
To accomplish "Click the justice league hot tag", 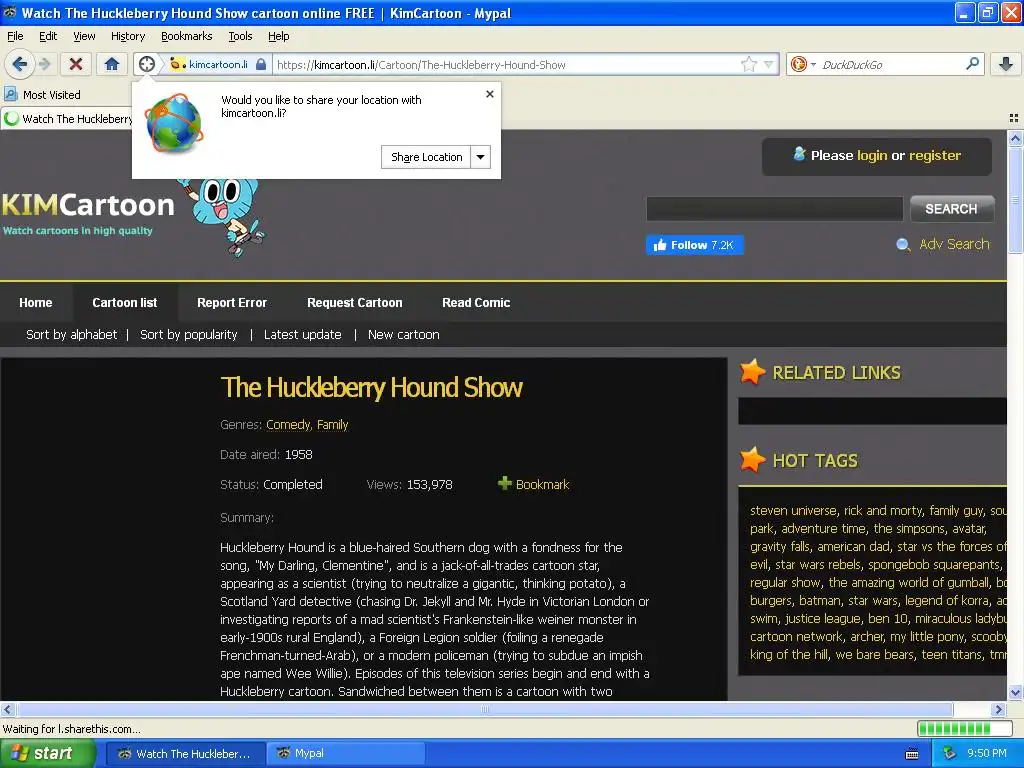I will coord(823,618).
